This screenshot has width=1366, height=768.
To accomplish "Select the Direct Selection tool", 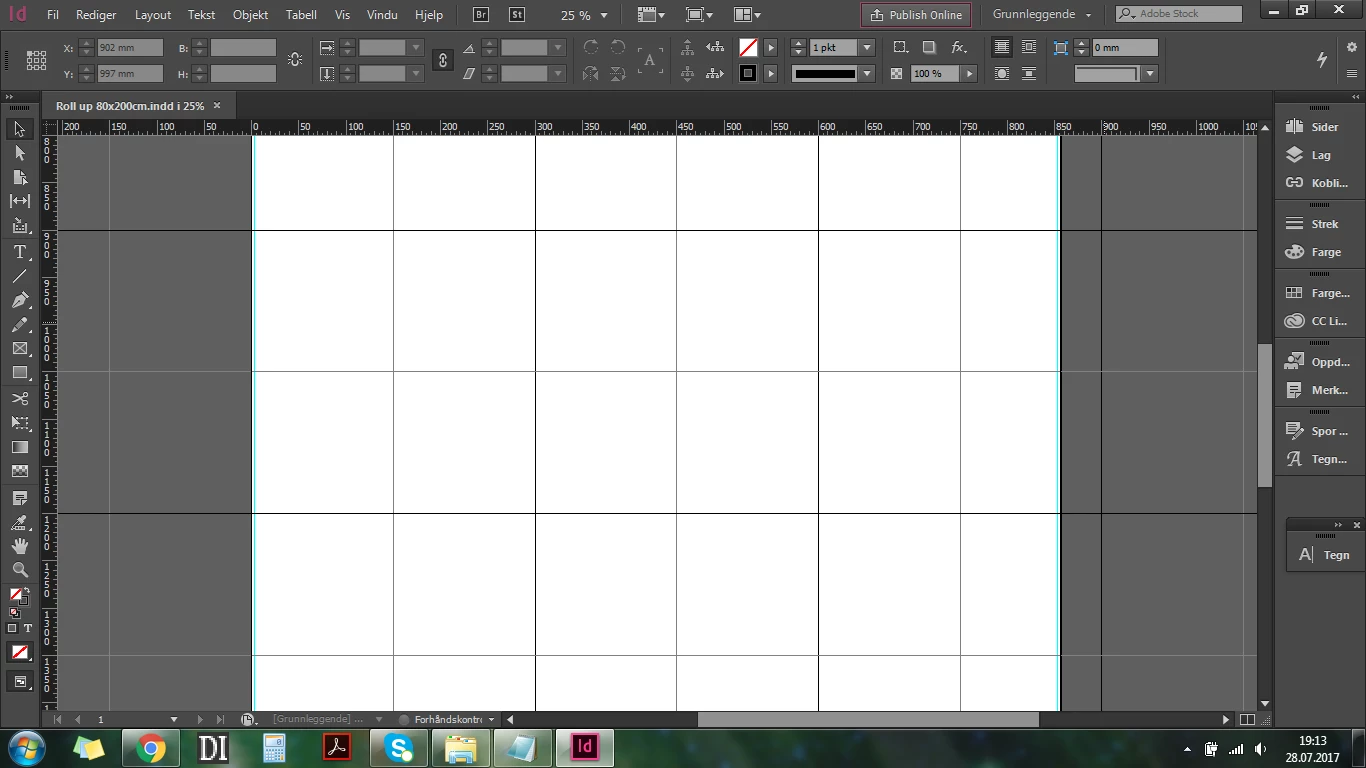I will coord(19,153).
